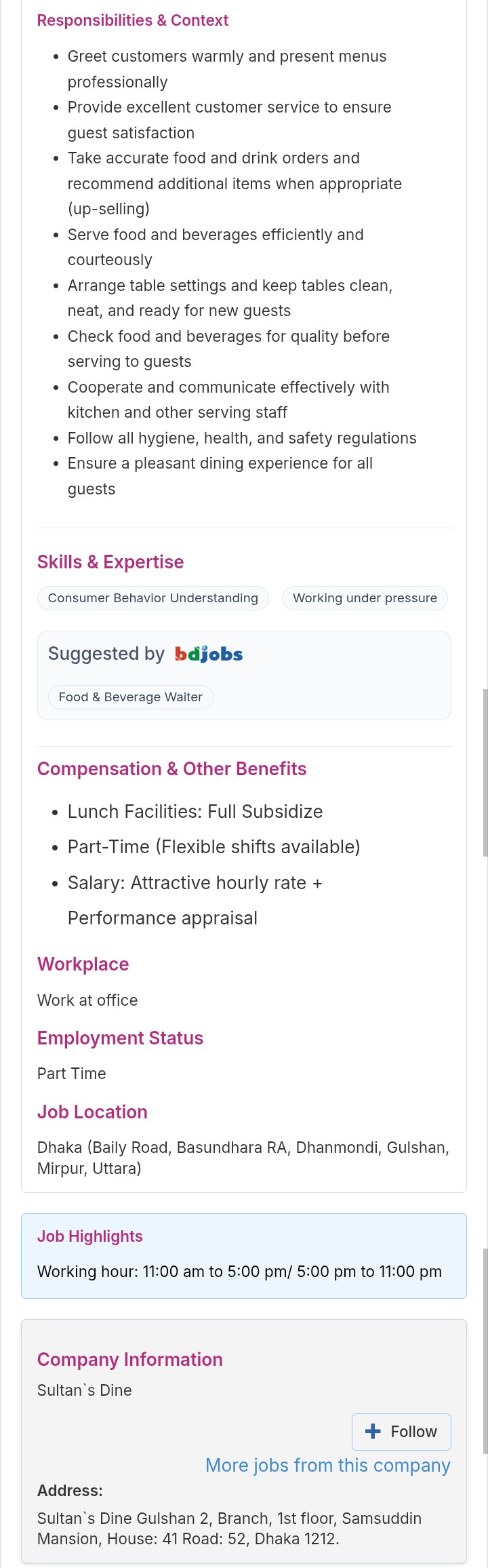Click the Workplace heading
Image resolution: width=488 pixels, height=1568 pixels.
point(83,964)
